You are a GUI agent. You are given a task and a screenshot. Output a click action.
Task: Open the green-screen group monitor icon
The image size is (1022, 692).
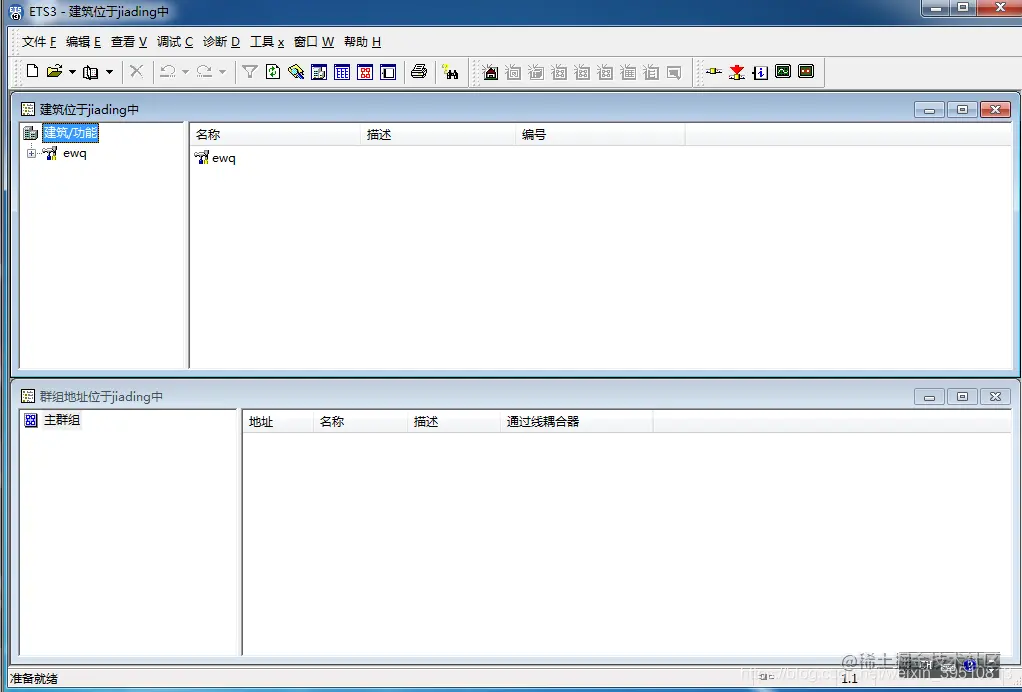click(783, 71)
